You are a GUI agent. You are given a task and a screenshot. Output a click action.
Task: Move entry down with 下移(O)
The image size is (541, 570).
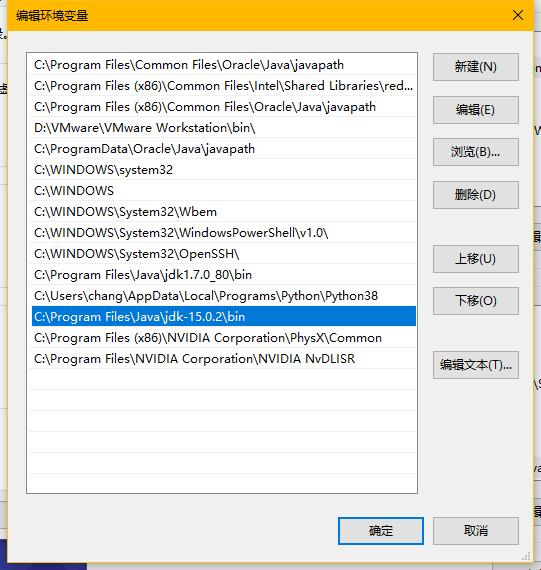pyautogui.click(x=476, y=301)
